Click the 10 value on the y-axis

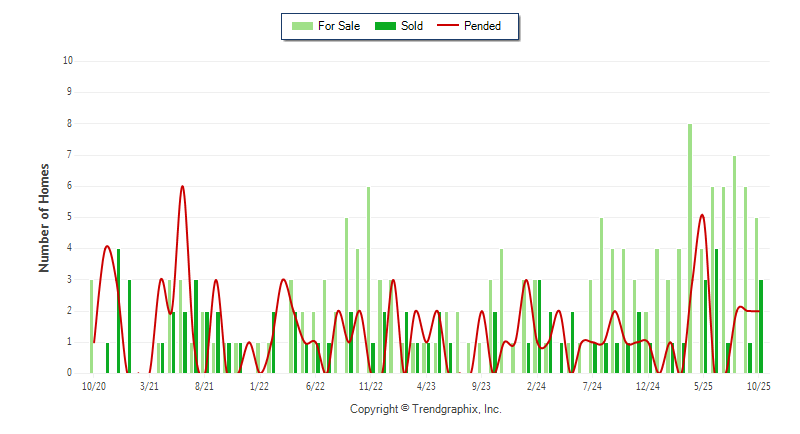pos(68,60)
